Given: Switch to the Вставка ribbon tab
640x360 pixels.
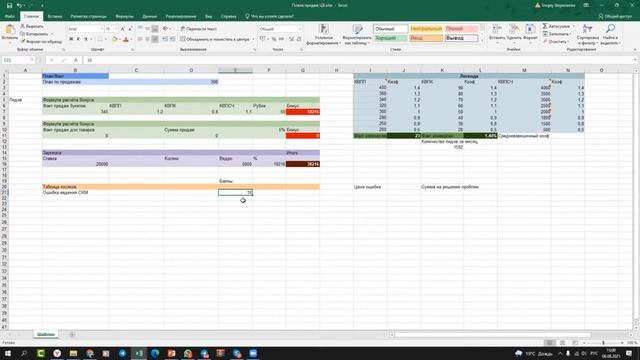Looking at the screenshot, I should pos(55,16).
